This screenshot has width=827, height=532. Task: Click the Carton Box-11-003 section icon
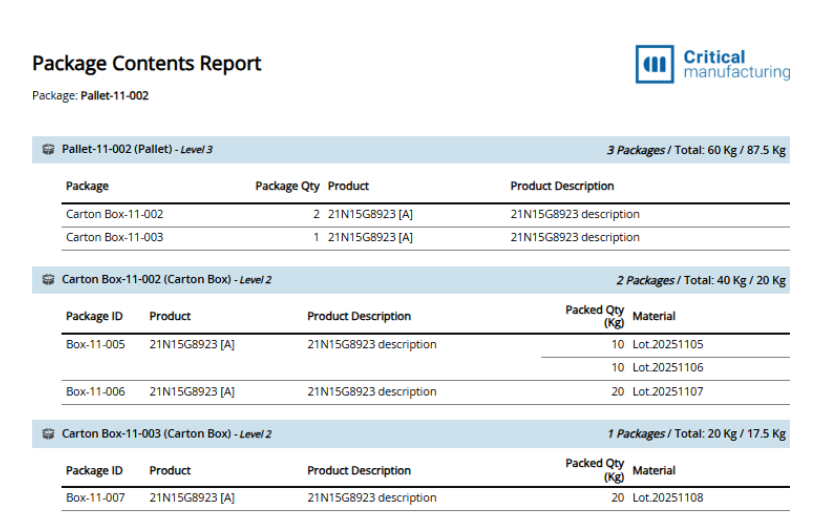[48, 434]
